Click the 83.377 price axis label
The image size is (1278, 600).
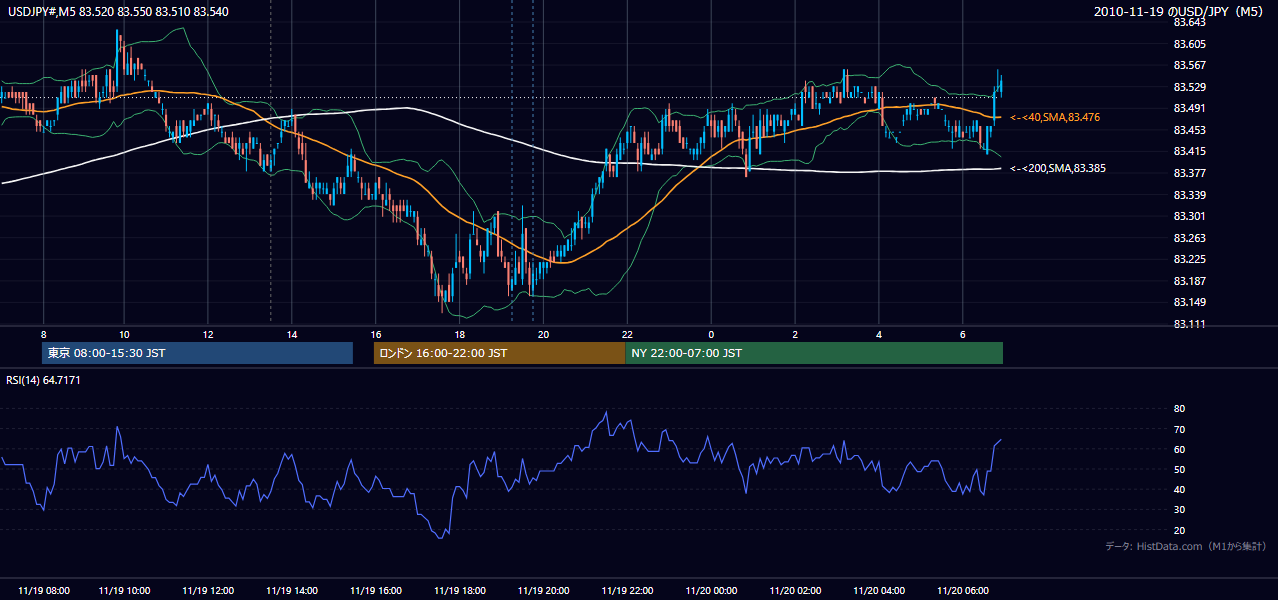click(1189, 173)
